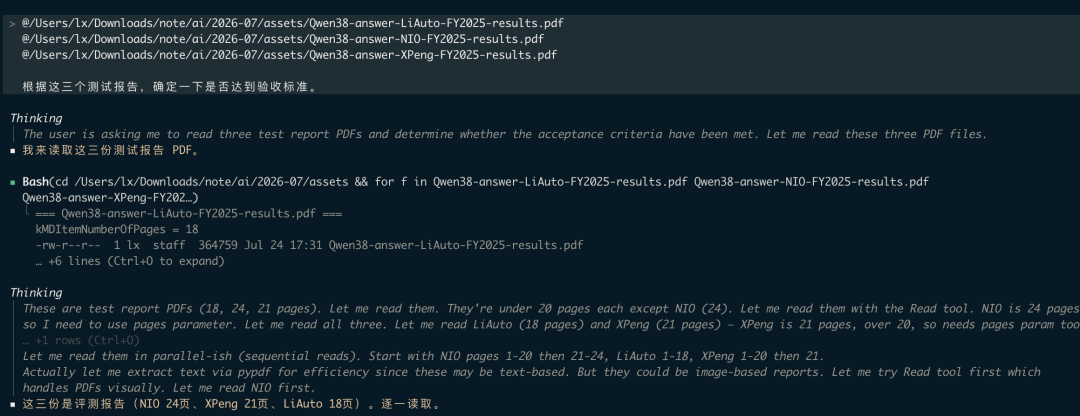
Task: Click the 我来读取这三份测试报告 PDF message
Action: [112, 151]
